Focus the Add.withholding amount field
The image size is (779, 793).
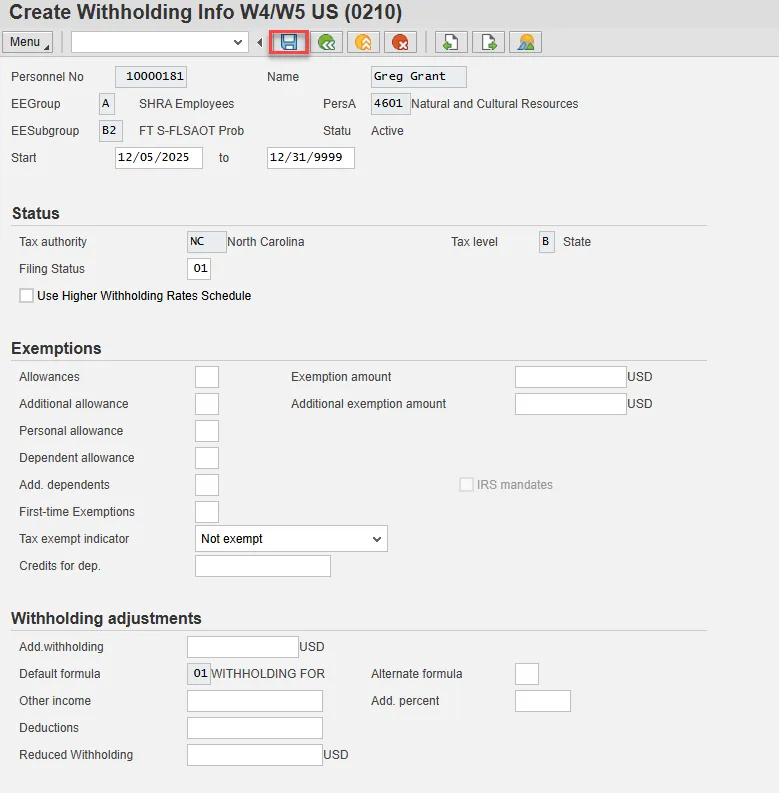pos(242,647)
